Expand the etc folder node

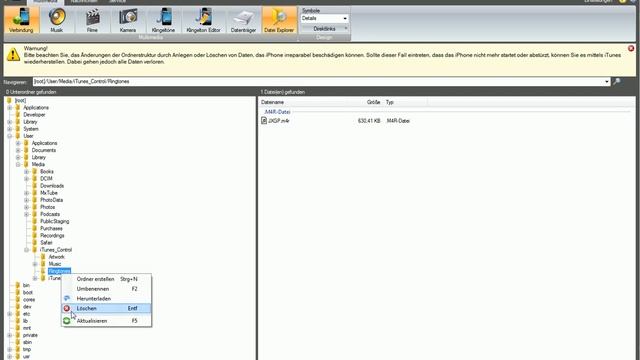point(10,314)
